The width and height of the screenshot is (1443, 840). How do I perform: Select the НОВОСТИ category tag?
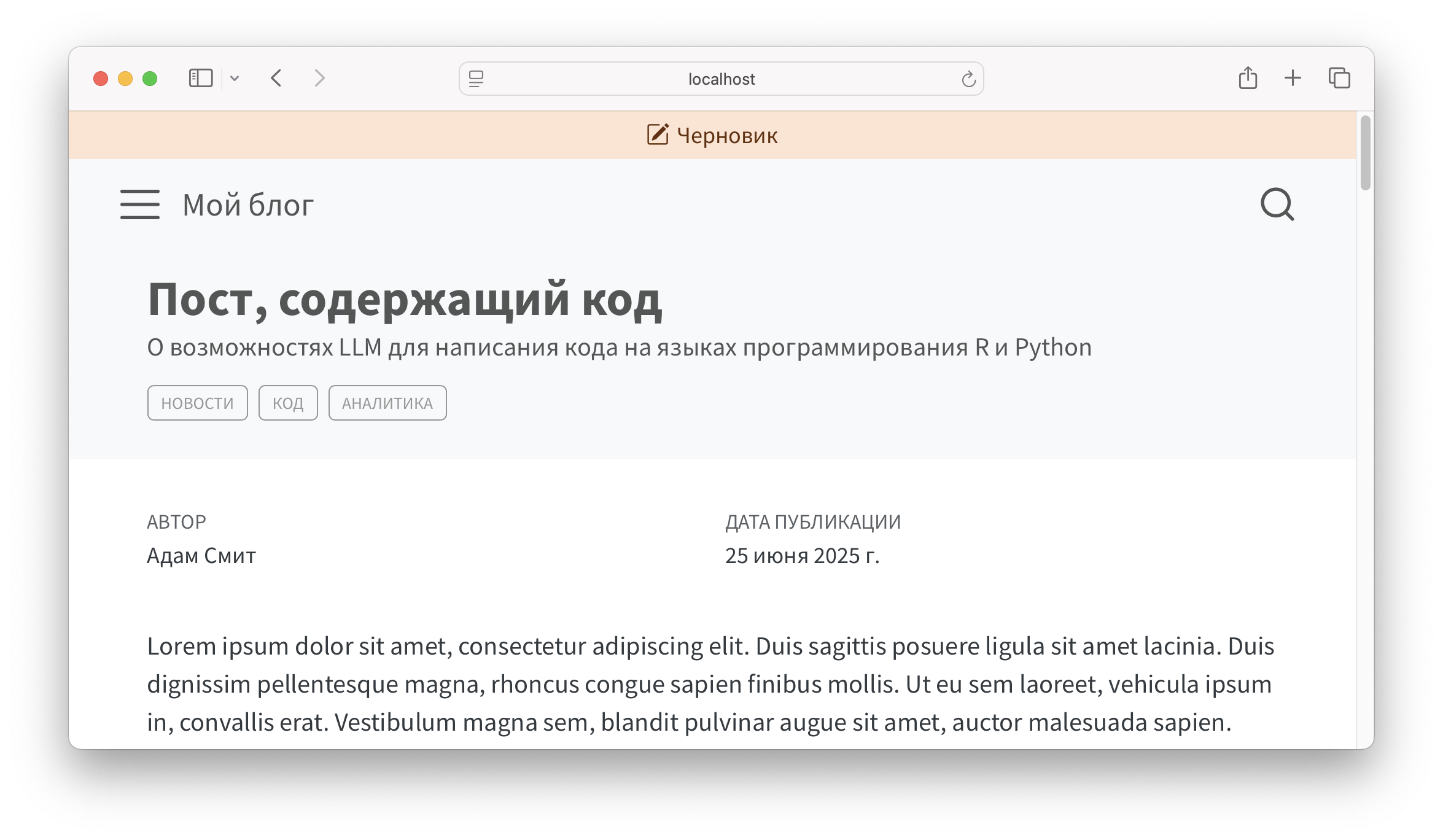[x=197, y=403]
